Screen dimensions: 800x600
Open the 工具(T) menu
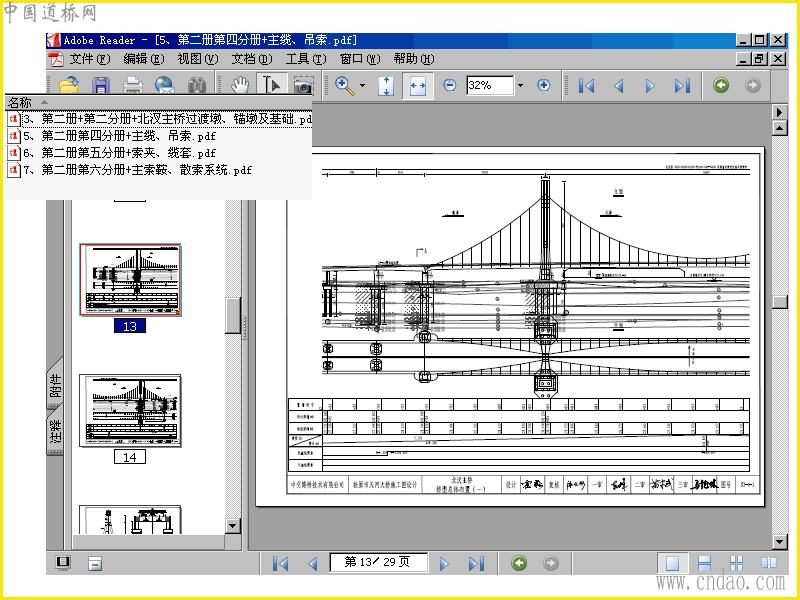pyautogui.click(x=306, y=59)
